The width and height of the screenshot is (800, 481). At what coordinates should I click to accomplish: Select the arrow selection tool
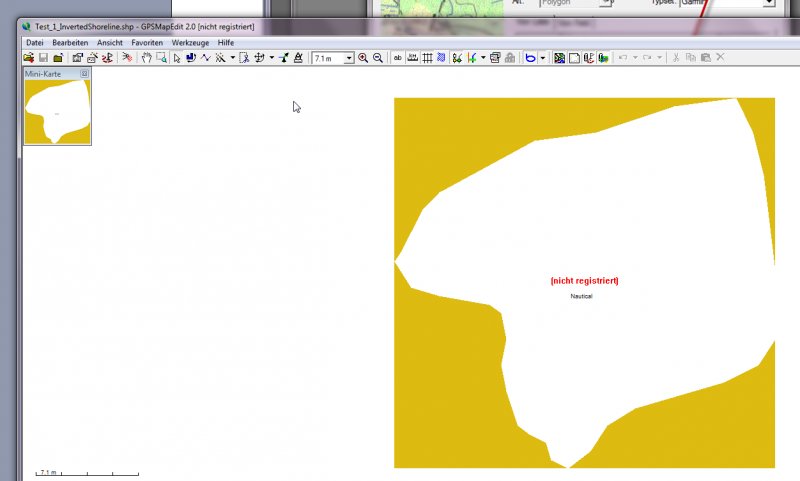tap(176, 58)
